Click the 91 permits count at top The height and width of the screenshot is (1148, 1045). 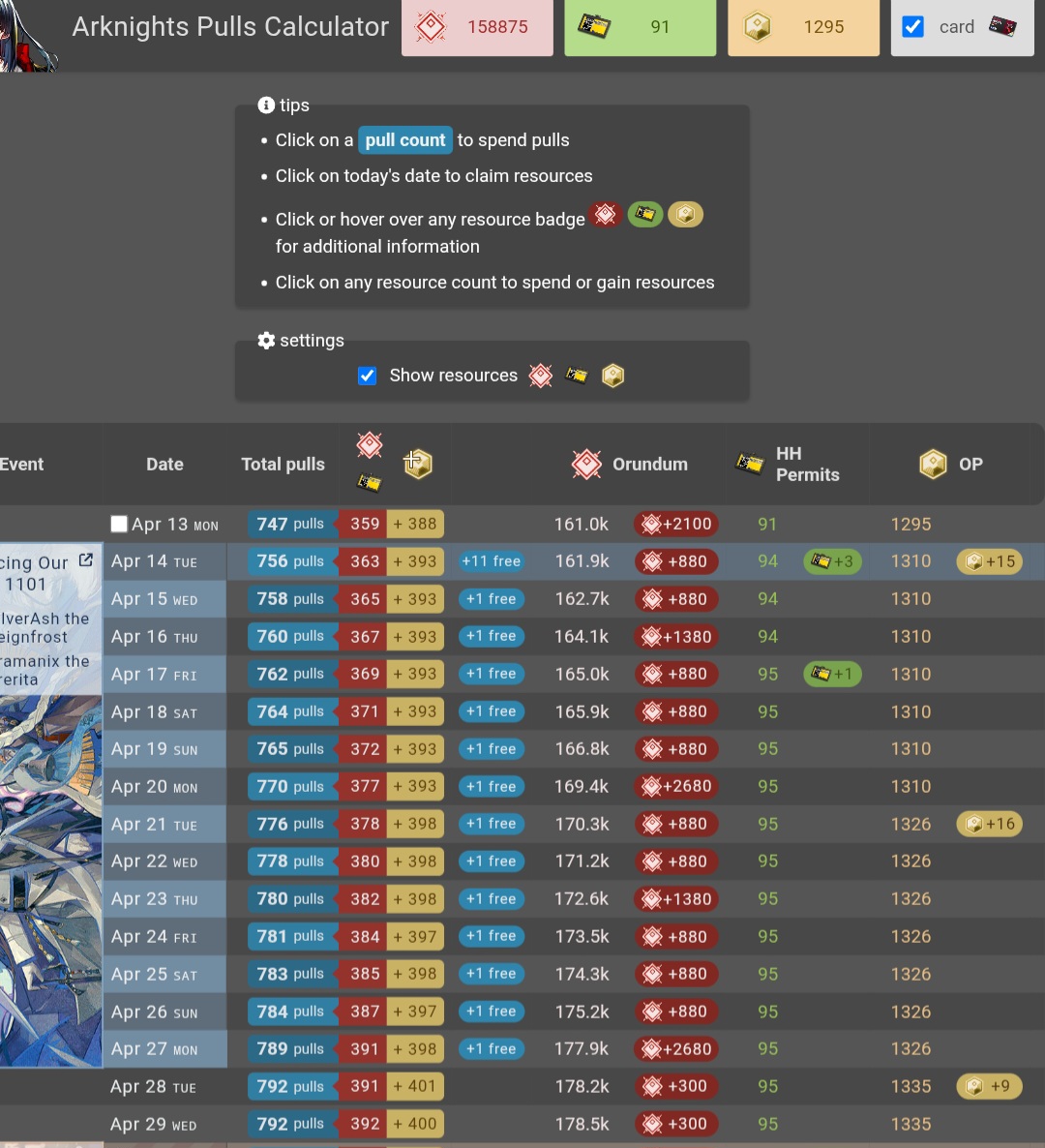click(660, 27)
